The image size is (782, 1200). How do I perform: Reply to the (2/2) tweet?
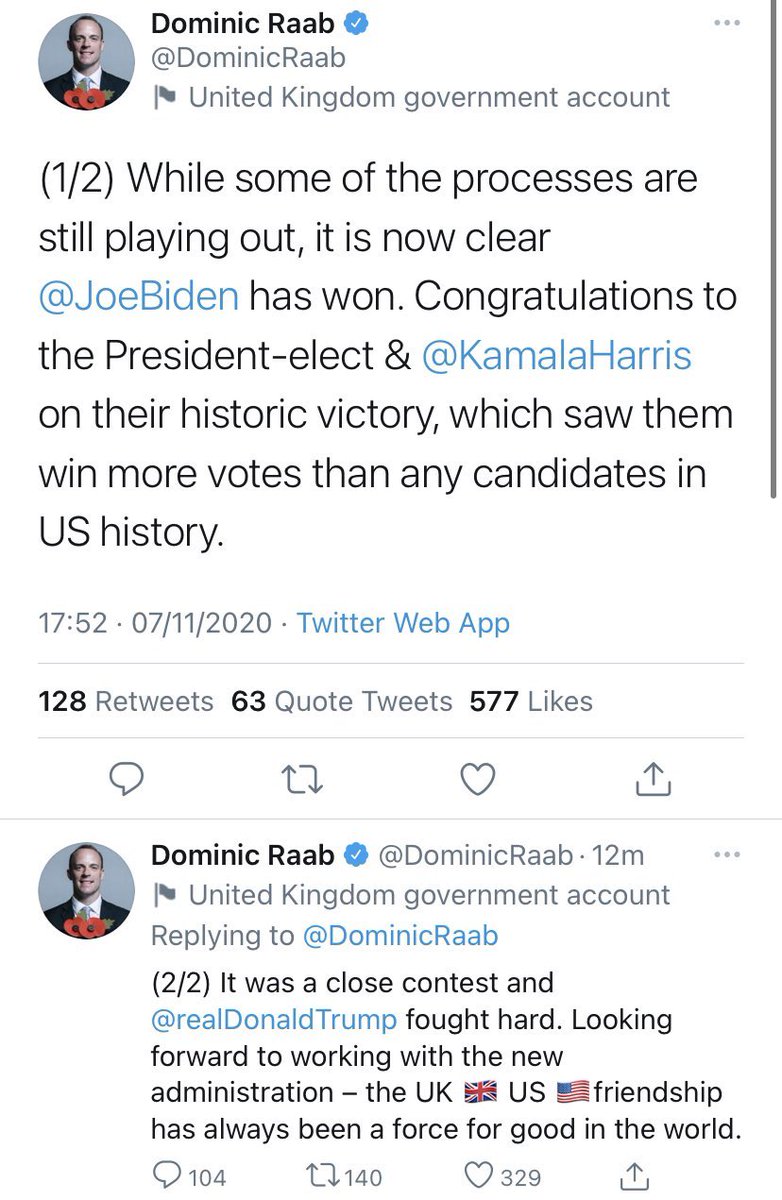168,1177
